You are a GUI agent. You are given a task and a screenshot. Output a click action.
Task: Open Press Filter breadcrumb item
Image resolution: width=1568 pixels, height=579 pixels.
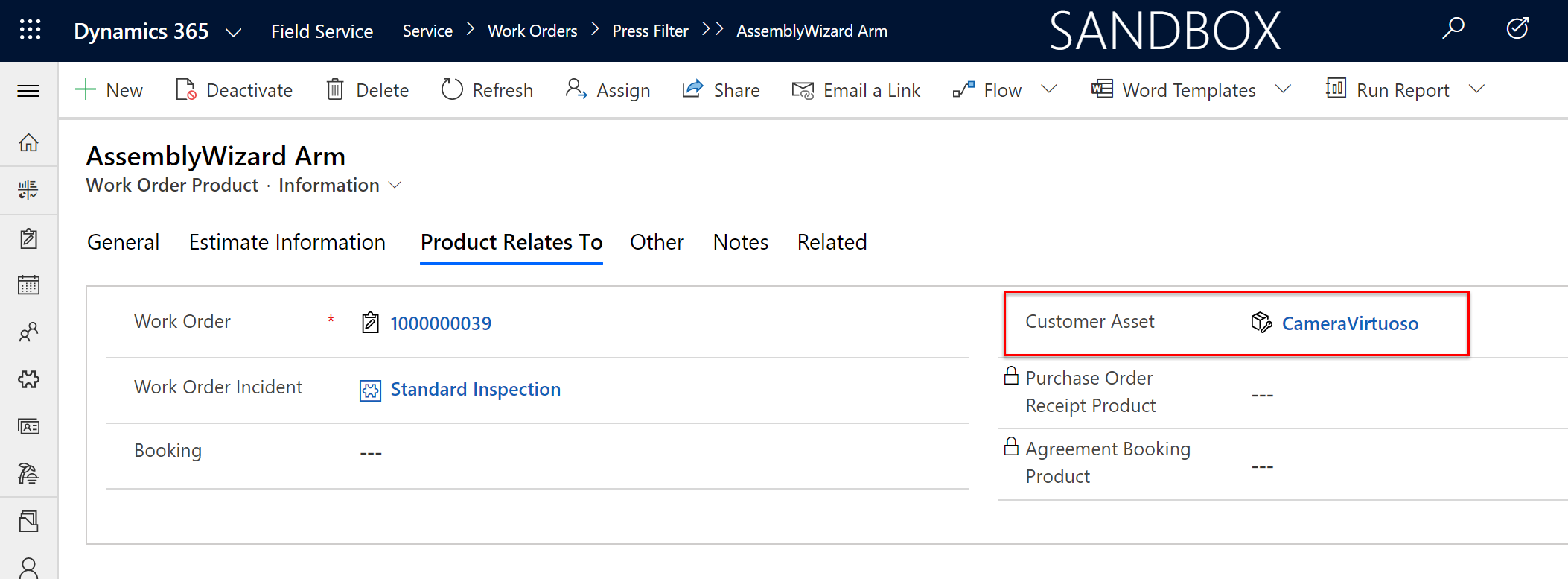coord(650,31)
